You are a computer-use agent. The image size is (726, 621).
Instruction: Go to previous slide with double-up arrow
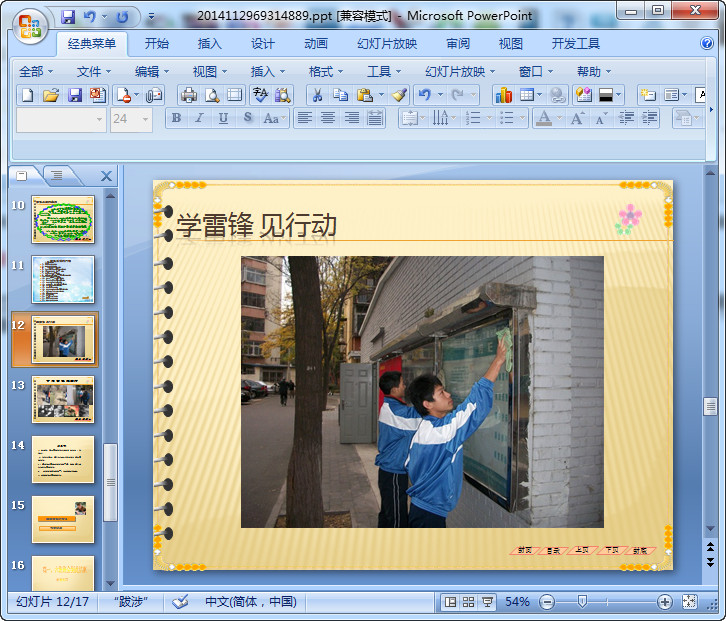[710, 547]
